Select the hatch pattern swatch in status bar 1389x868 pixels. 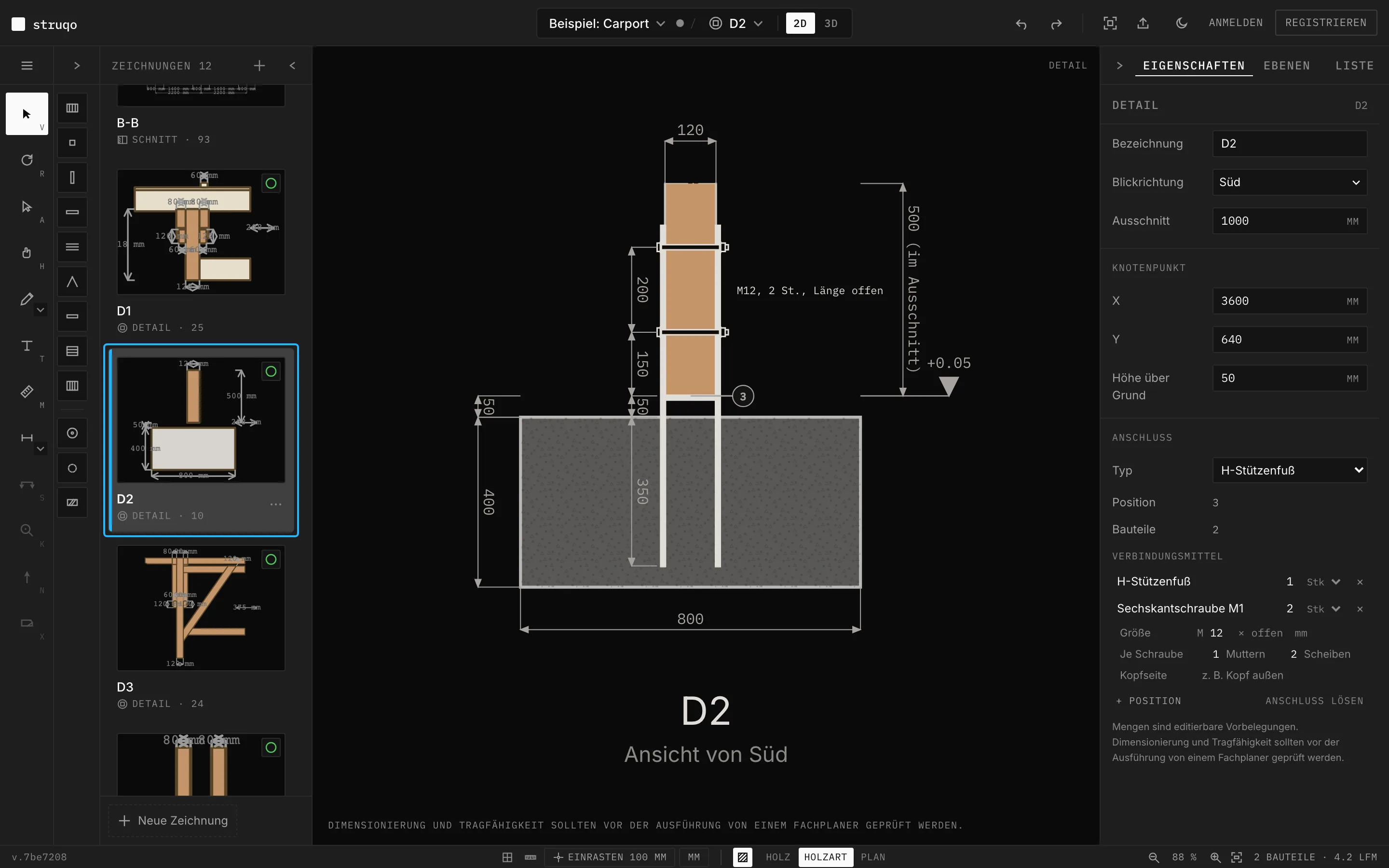point(742,857)
